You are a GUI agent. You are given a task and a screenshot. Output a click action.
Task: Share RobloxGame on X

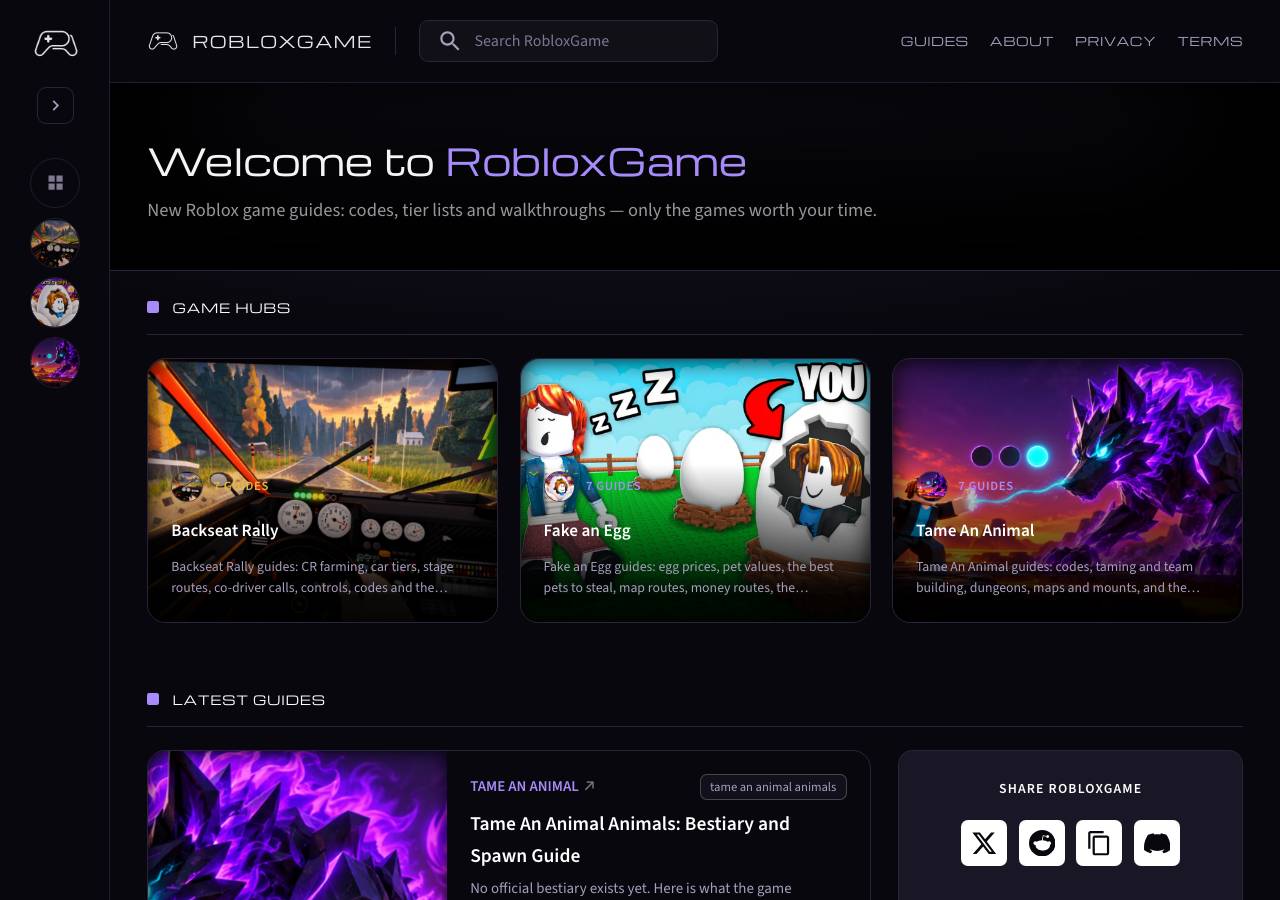(x=984, y=843)
